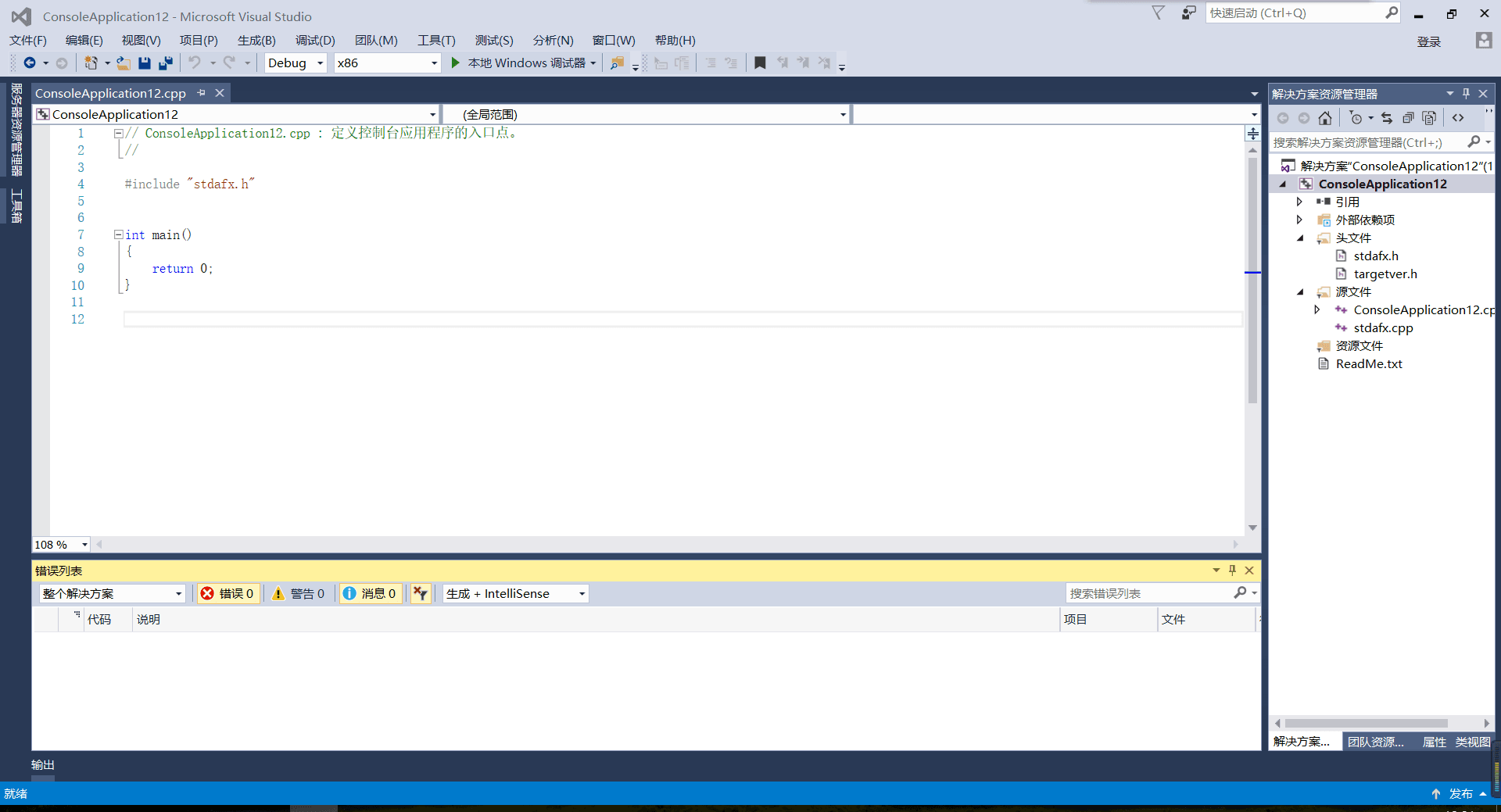Click the Solution Explorer search box

(1368, 142)
